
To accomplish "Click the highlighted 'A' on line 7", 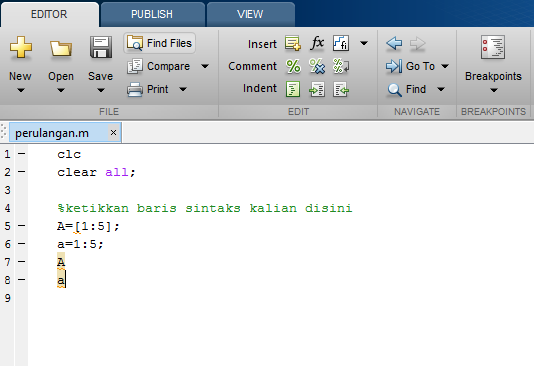I will click(x=61, y=262).
